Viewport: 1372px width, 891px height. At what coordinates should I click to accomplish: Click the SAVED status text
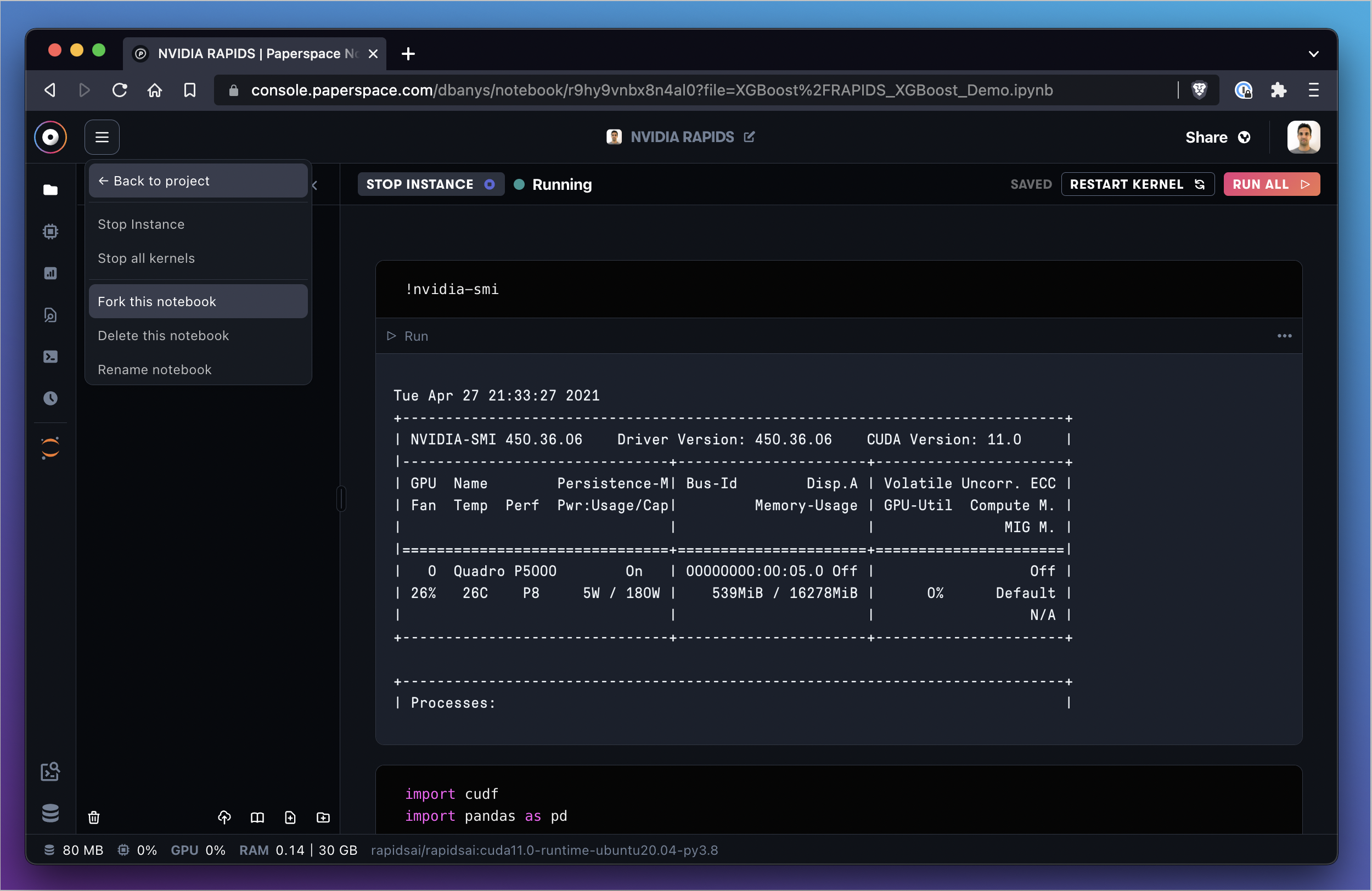pyautogui.click(x=1031, y=184)
